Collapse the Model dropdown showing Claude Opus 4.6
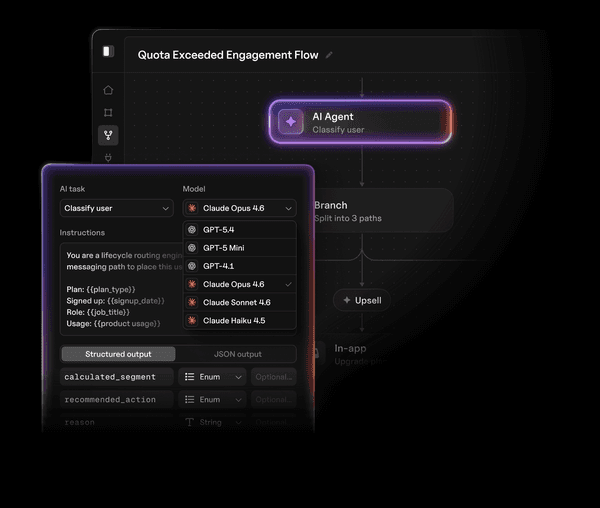This screenshot has width=600, height=508. coord(240,208)
